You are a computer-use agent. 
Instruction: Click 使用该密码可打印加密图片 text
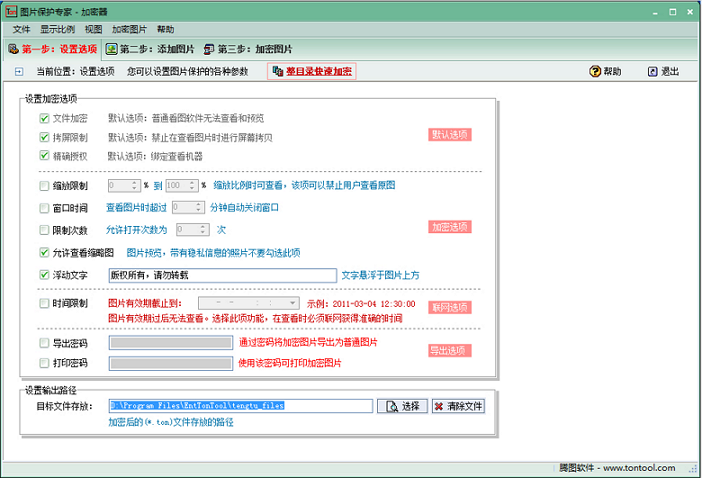pyautogui.click(x=290, y=363)
